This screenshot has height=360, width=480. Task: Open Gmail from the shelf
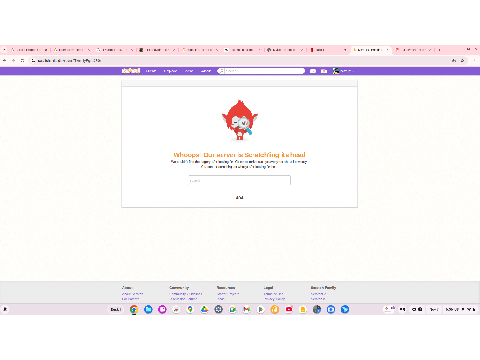[x=247, y=309]
